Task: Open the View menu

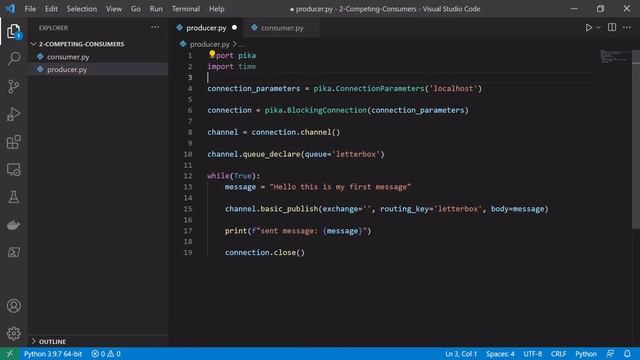Action: [x=114, y=9]
